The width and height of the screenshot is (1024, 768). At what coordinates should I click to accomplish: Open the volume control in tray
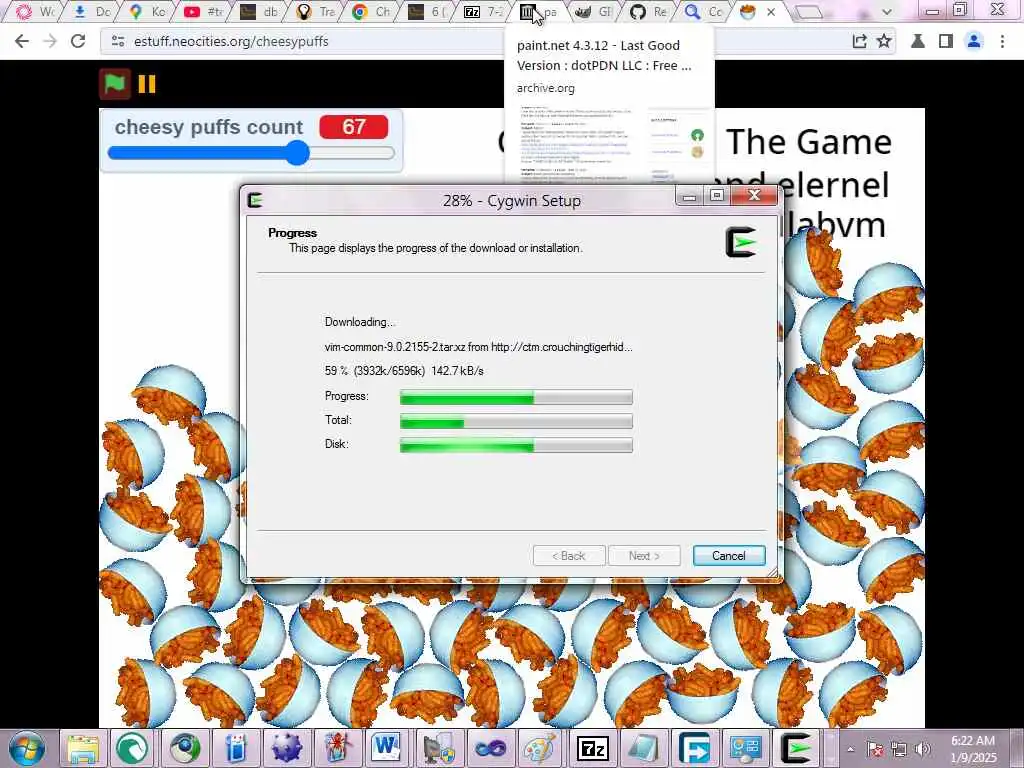(923, 749)
